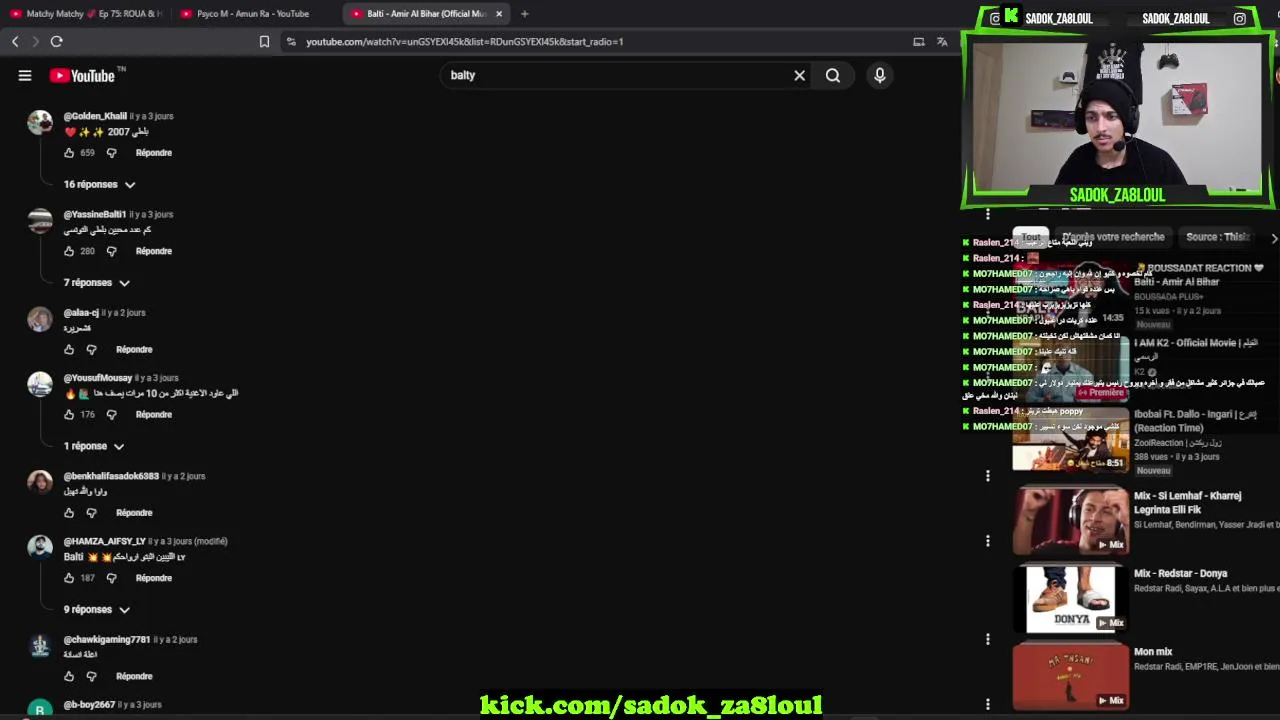The width and height of the screenshot is (1280, 720).
Task: Close the Balti - Amir Al Bihar tab
Action: coord(498,14)
